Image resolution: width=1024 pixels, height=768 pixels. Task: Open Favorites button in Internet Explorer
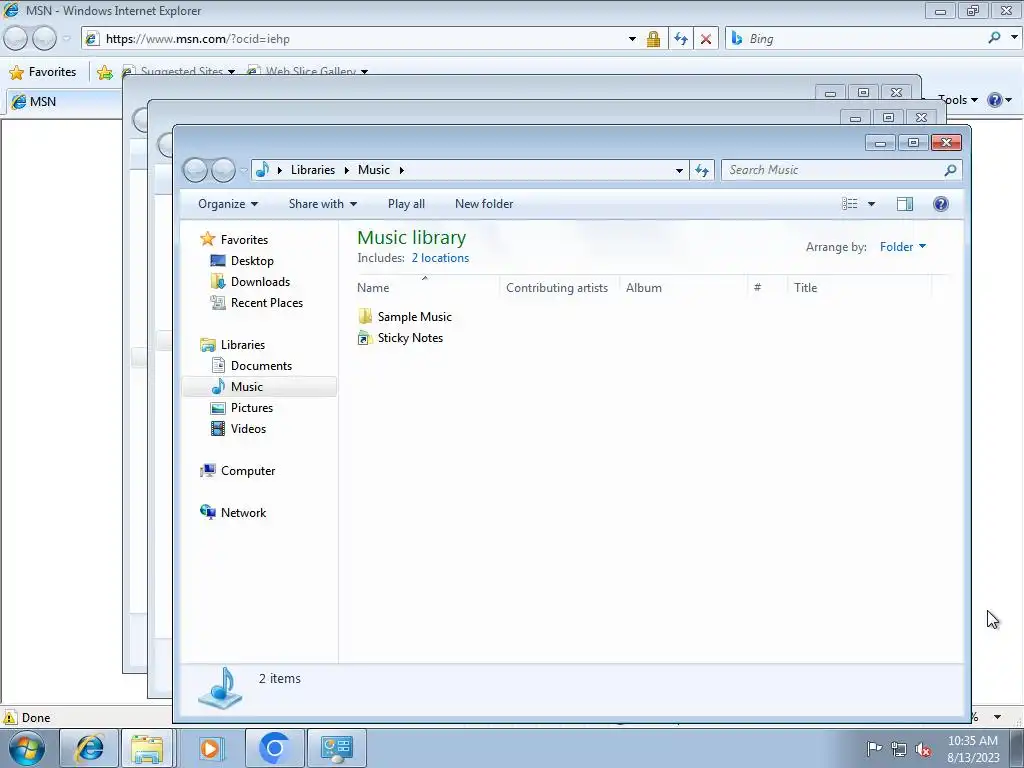click(x=43, y=72)
